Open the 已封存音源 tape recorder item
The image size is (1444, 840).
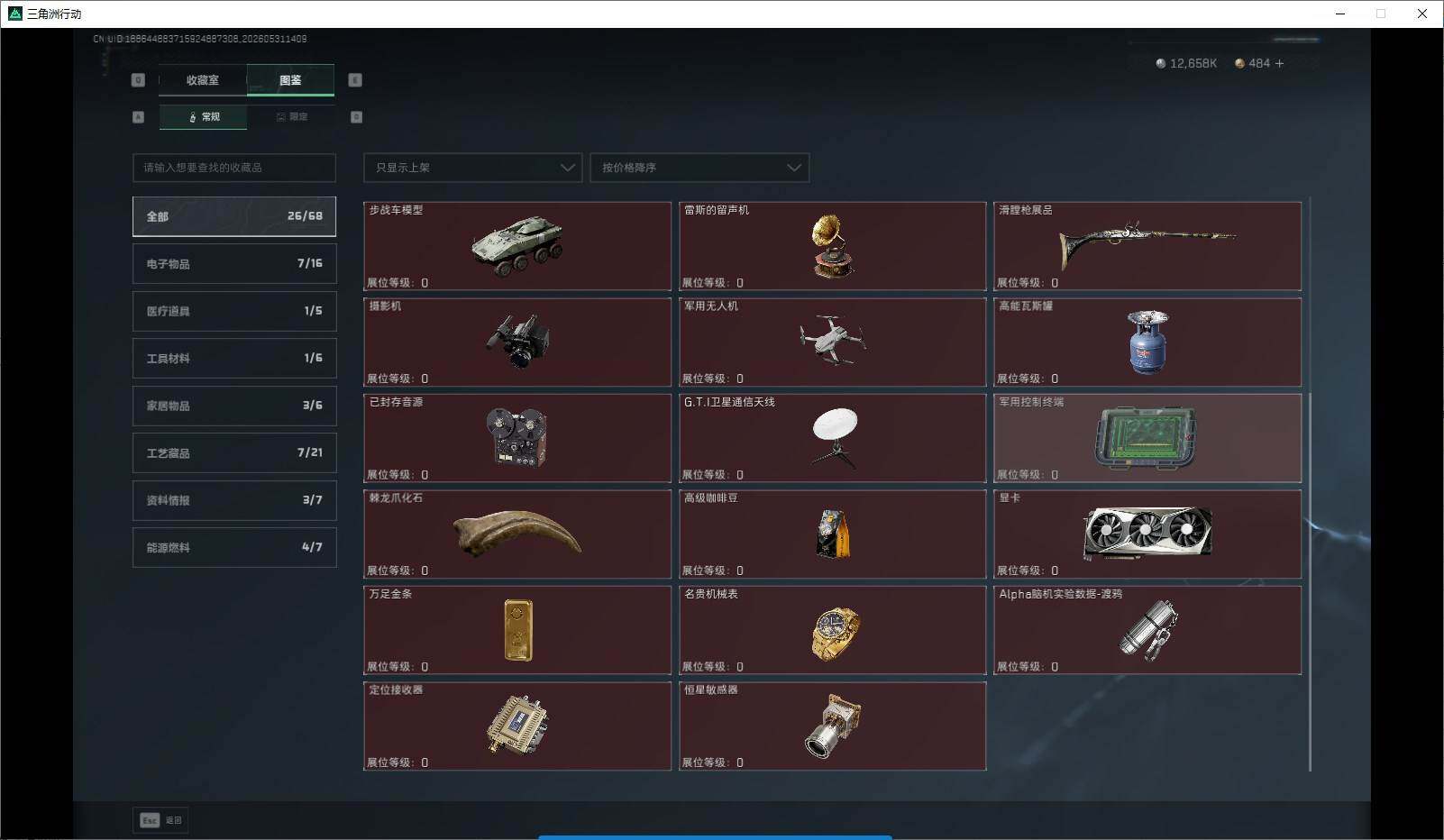[517, 438]
